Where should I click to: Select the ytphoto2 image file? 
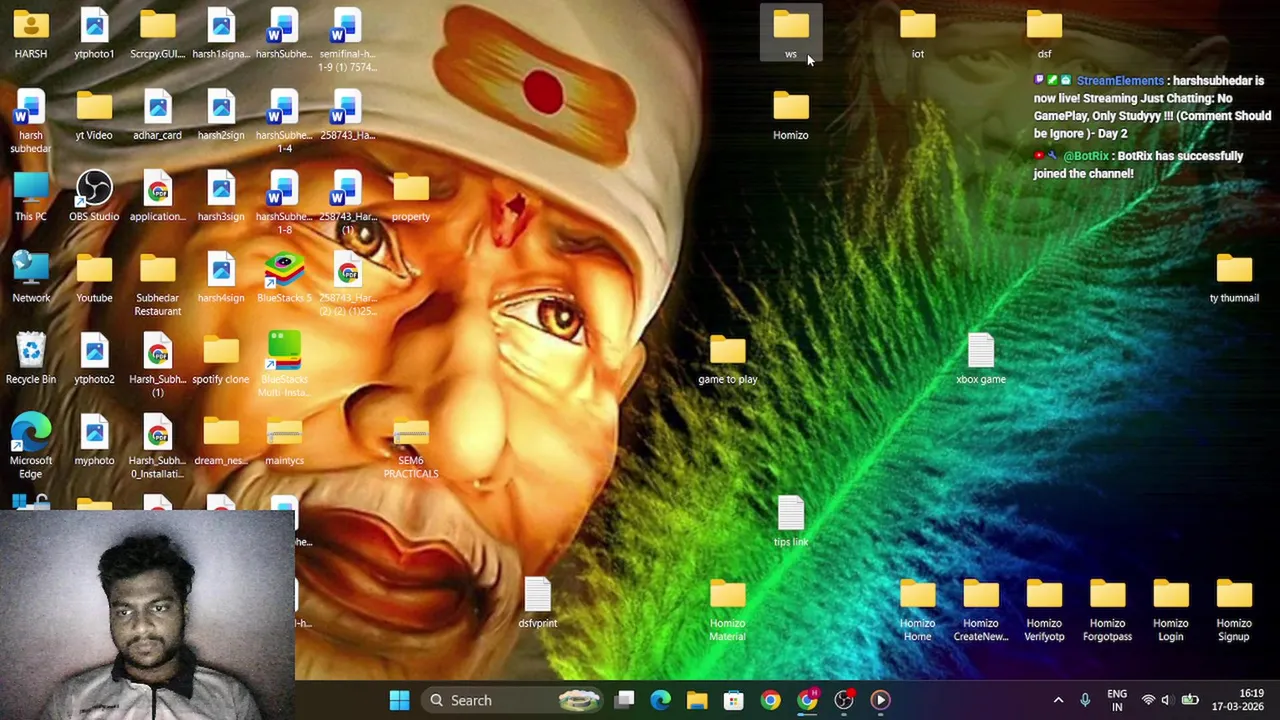(x=94, y=359)
